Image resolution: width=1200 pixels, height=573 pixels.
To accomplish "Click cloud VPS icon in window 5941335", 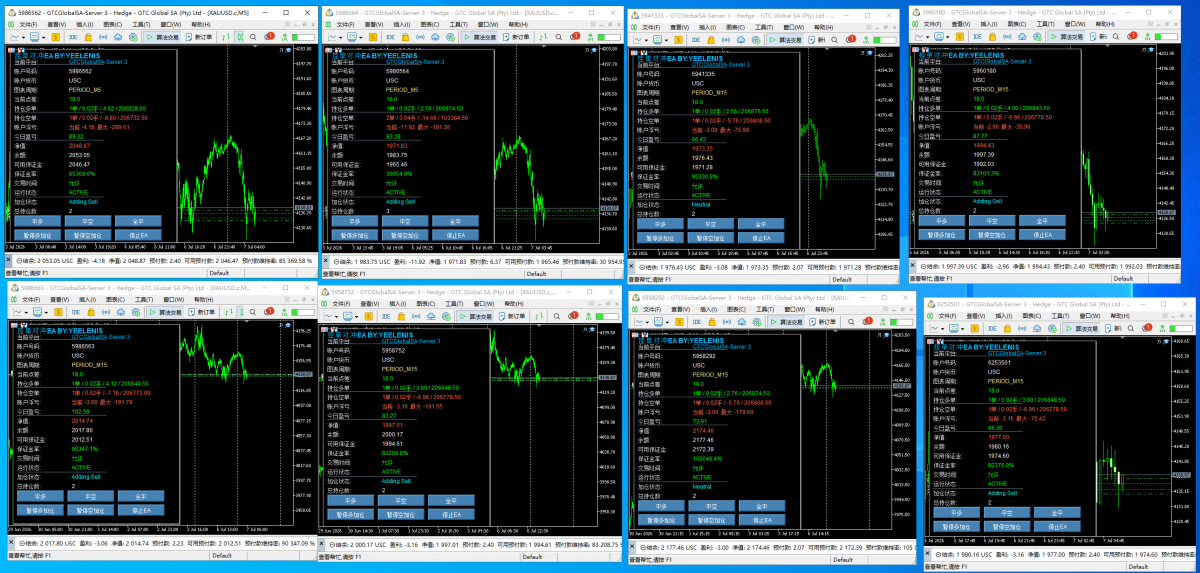I will [x=741, y=39].
